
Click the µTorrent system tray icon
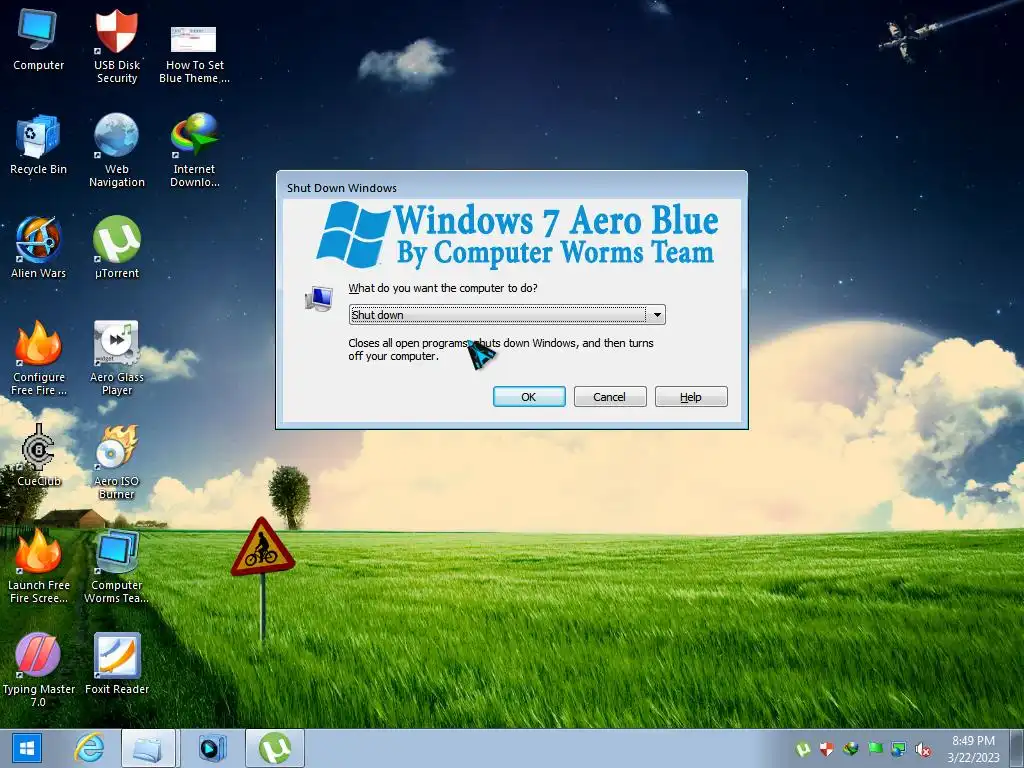pyautogui.click(x=803, y=749)
